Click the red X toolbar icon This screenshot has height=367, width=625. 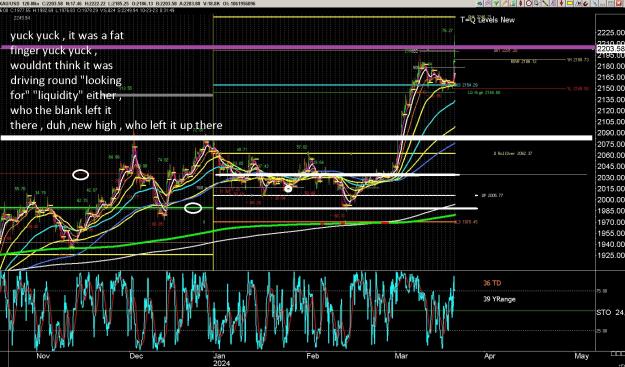click(619, 3)
